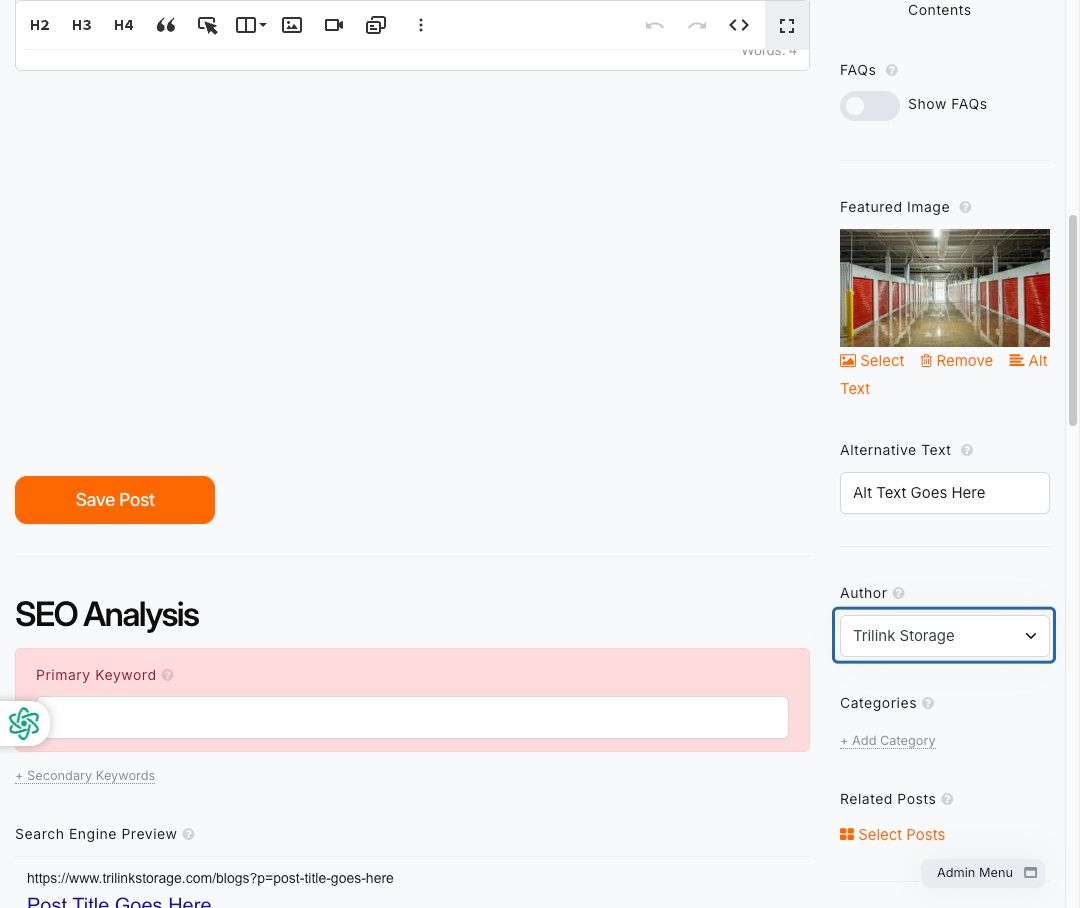Open the source code view

739,25
